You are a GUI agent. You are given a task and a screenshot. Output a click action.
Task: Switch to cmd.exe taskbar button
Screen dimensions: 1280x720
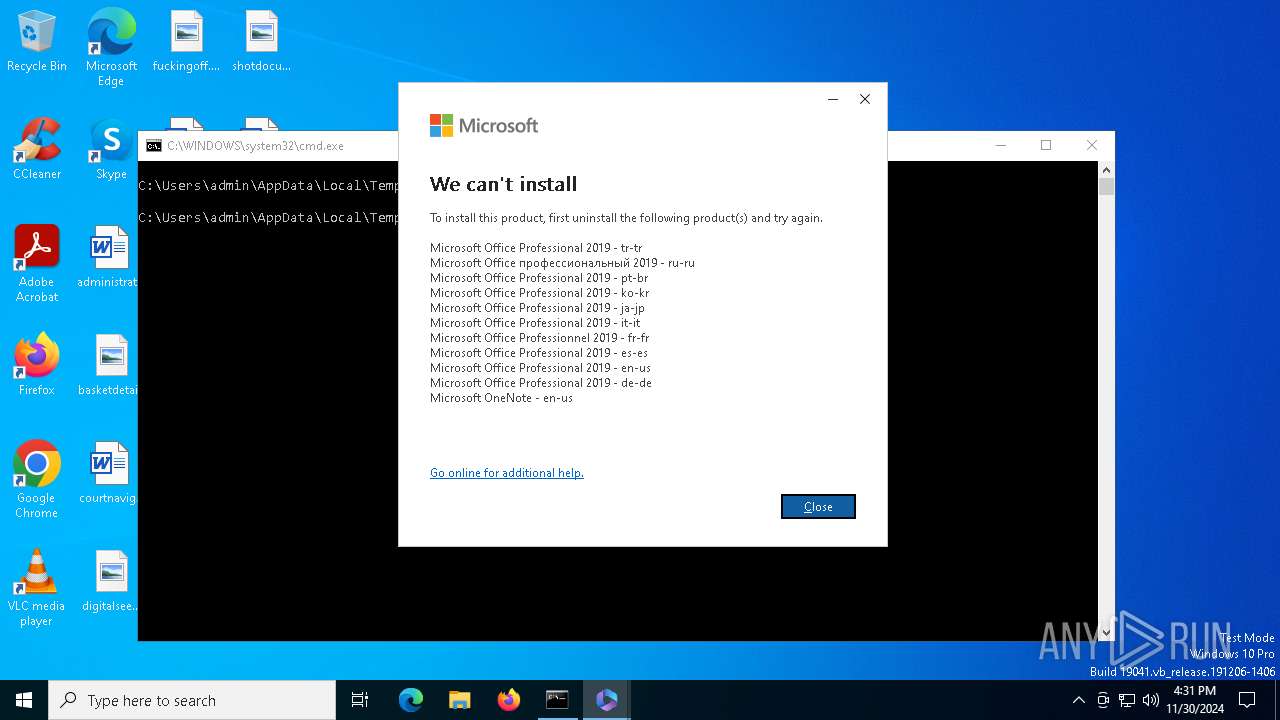pos(557,700)
